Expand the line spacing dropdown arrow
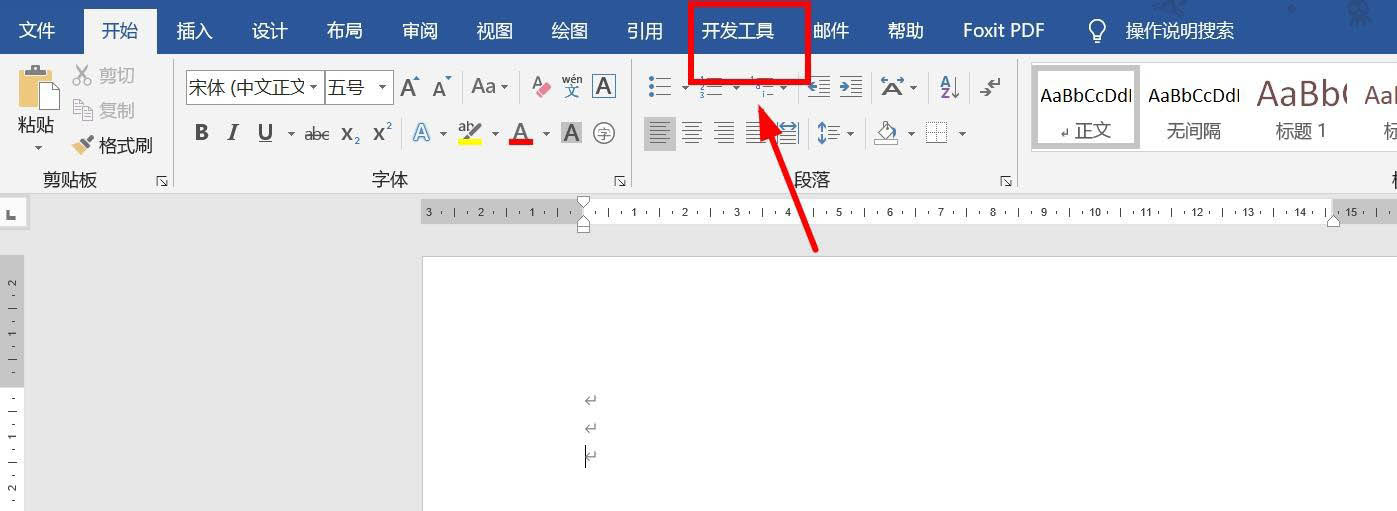Screen dimensions: 1397x511 [x=850, y=134]
